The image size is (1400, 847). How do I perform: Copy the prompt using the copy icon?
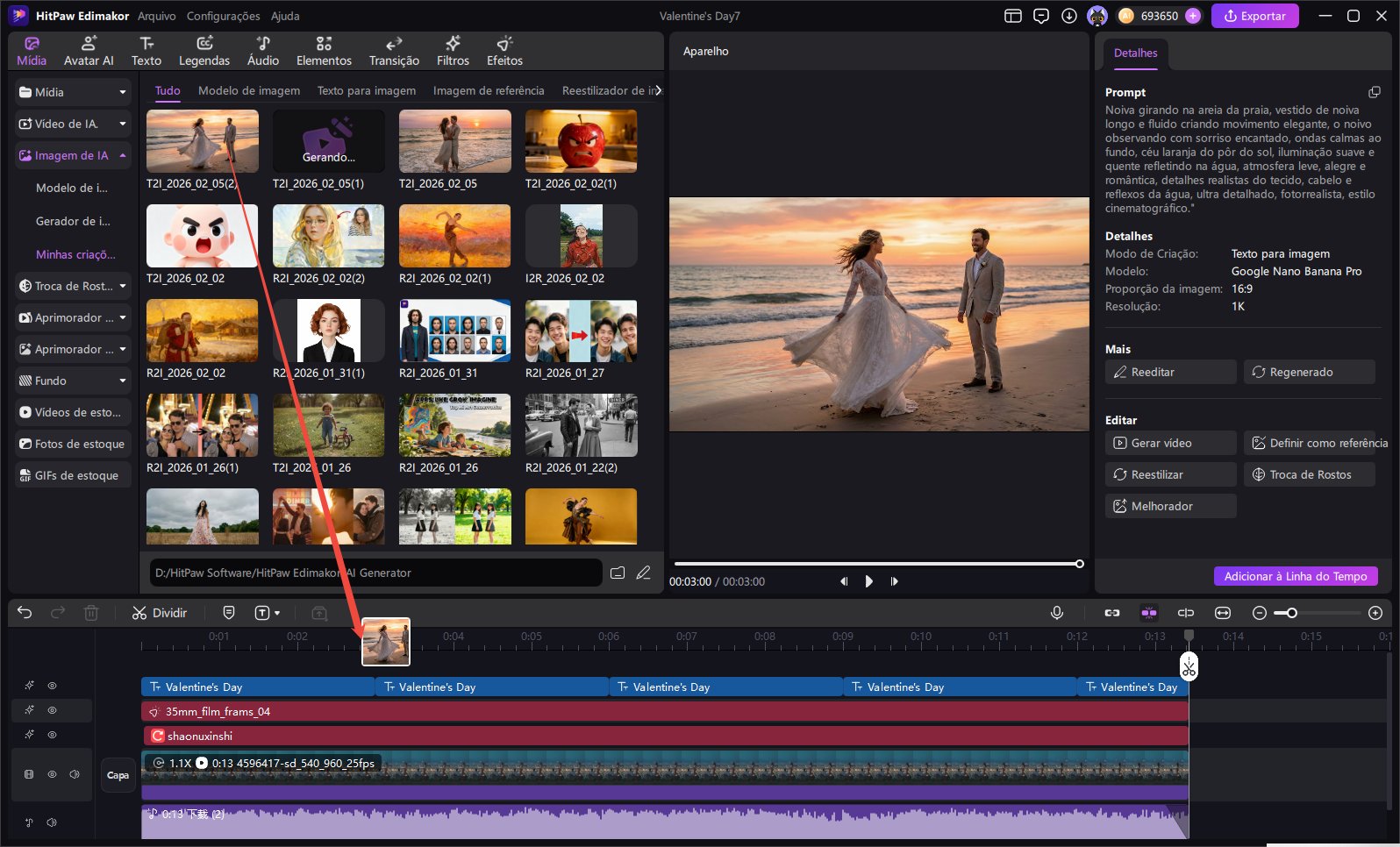(1374, 92)
